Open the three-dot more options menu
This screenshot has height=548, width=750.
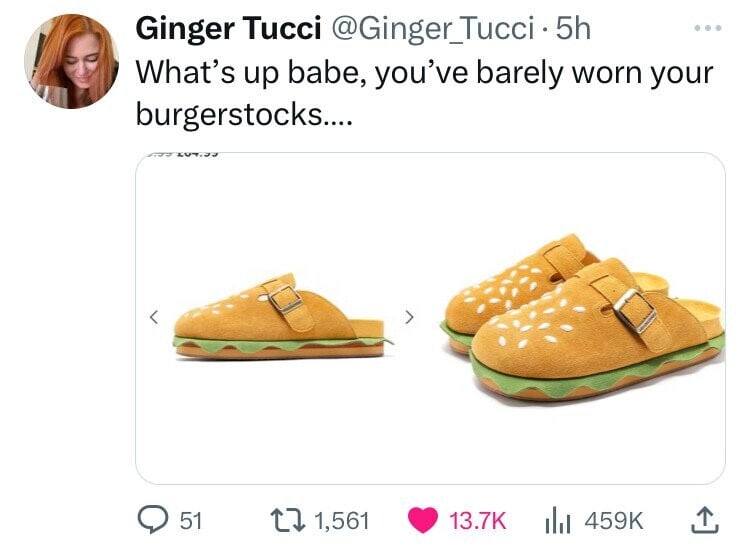[x=708, y=29]
